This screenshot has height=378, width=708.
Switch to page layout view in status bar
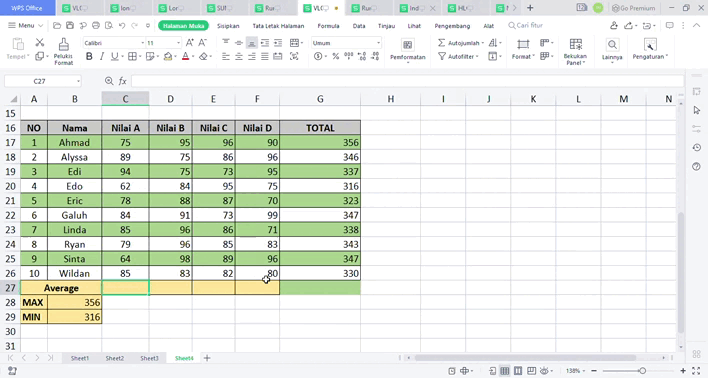[x=518, y=371]
